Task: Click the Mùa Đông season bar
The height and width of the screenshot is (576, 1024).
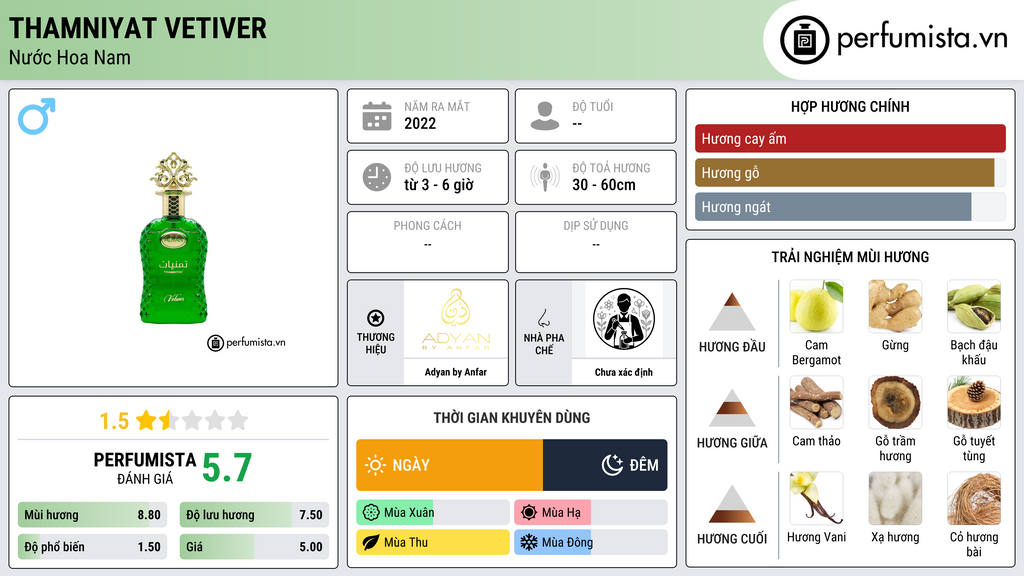Action: (590, 542)
